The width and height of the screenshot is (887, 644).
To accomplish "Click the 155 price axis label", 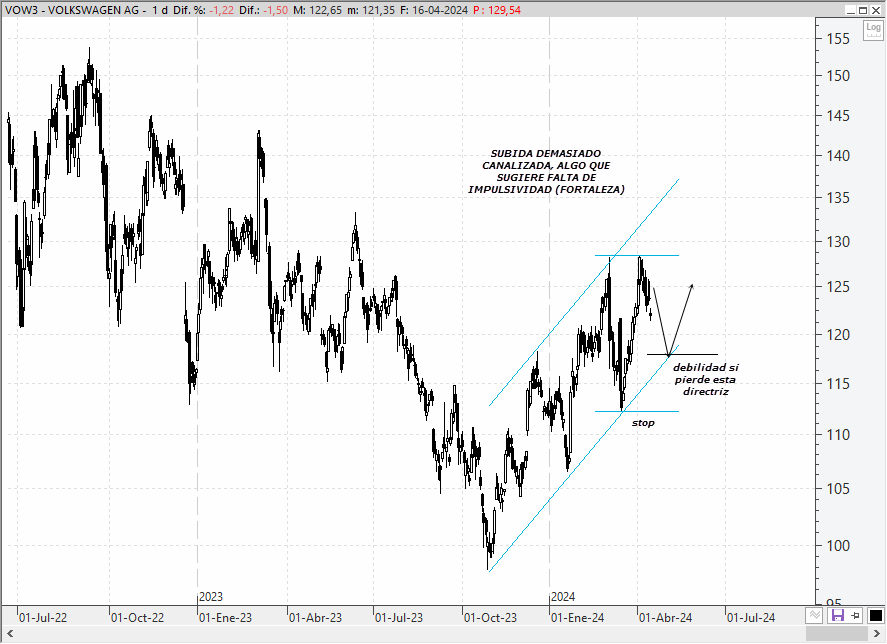I will 838,38.
